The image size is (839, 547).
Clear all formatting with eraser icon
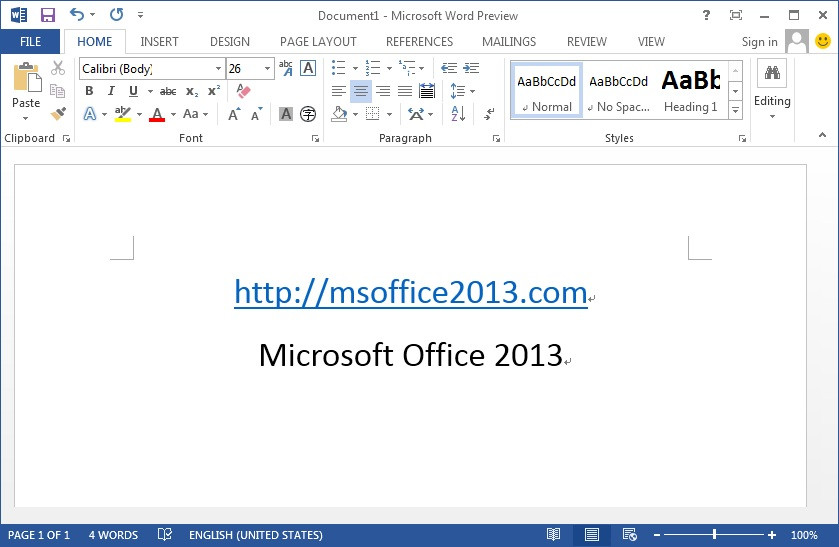[x=243, y=90]
